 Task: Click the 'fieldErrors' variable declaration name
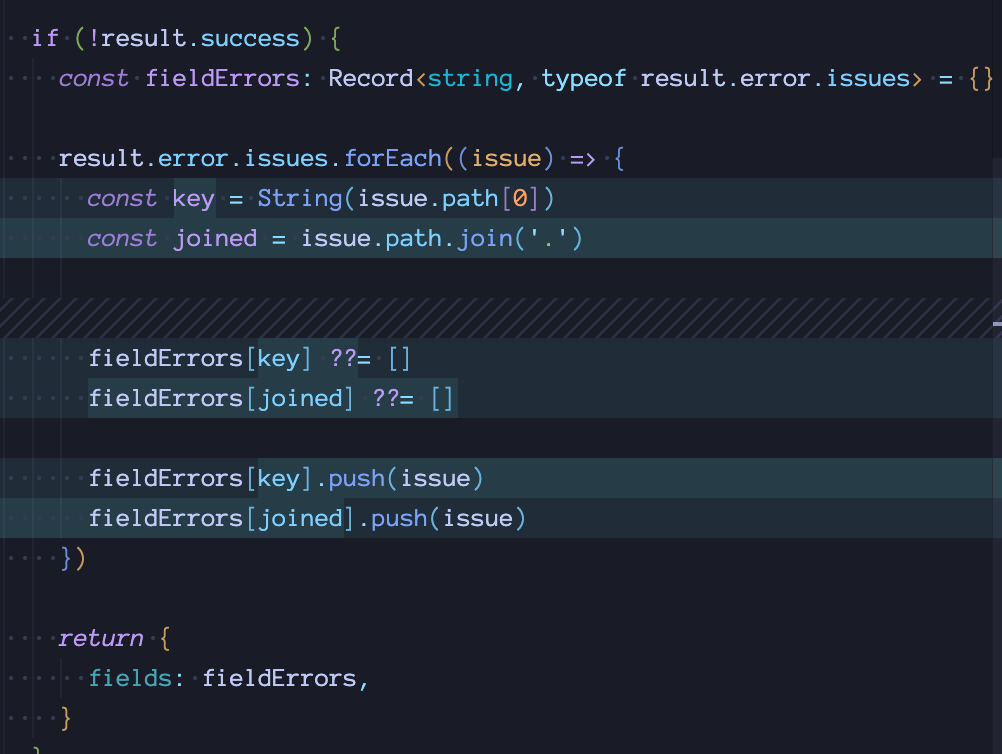click(222, 79)
